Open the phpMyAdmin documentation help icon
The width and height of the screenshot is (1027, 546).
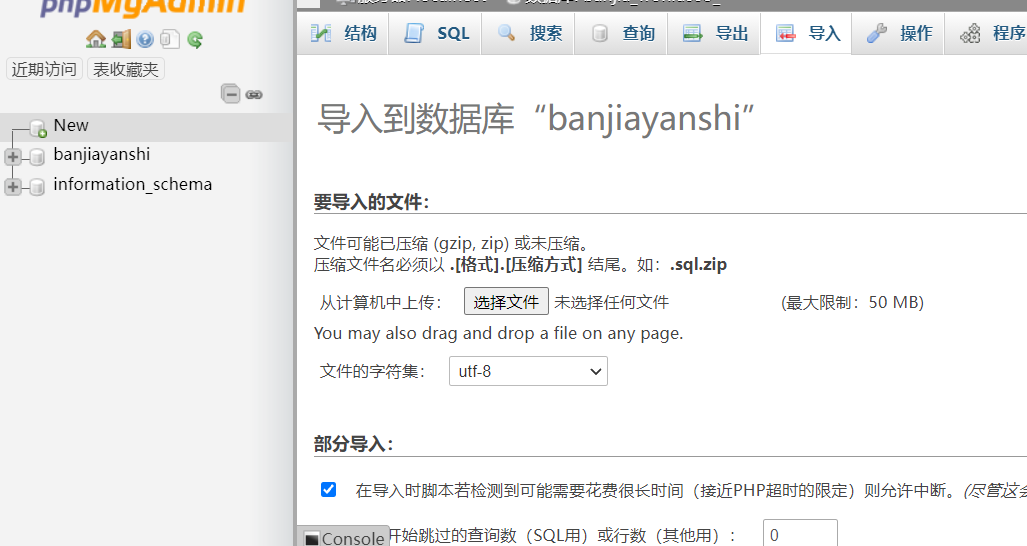pyautogui.click(x=145, y=40)
